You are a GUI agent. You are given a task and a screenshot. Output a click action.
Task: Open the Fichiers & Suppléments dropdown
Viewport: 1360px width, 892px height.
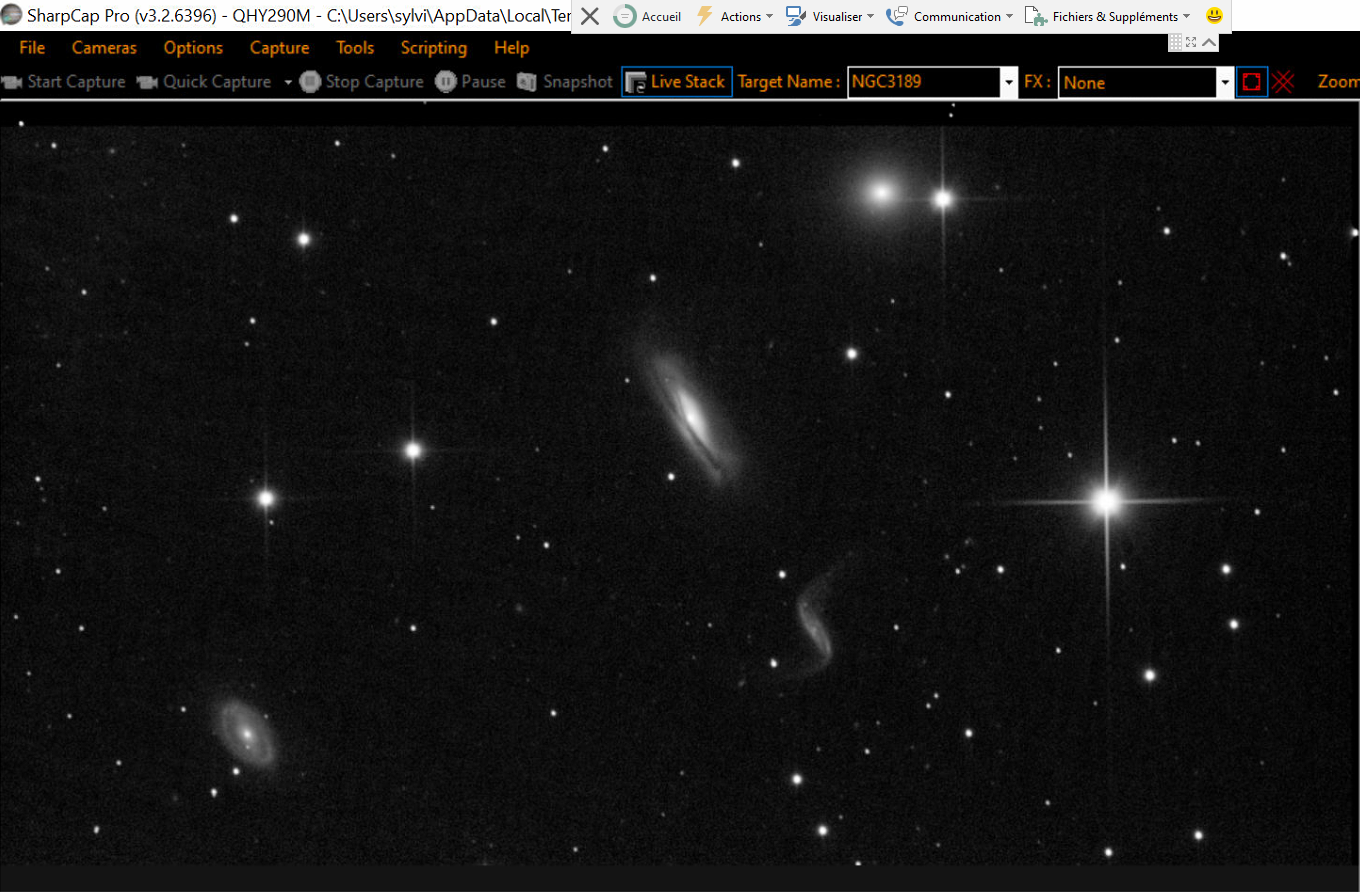coord(1107,16)
